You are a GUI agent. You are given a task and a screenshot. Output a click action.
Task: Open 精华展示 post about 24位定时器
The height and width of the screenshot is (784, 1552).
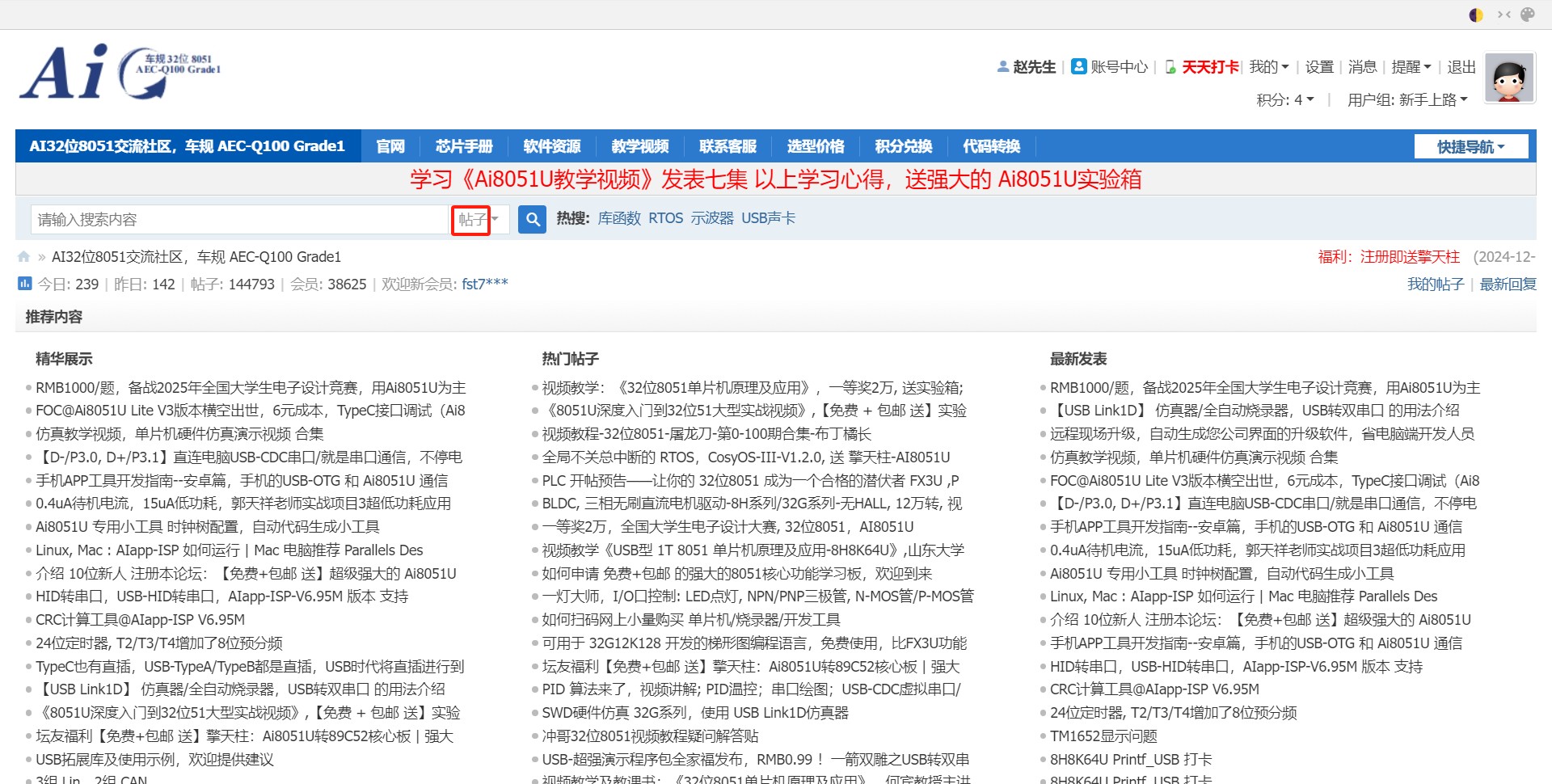[x=159, y=643]
